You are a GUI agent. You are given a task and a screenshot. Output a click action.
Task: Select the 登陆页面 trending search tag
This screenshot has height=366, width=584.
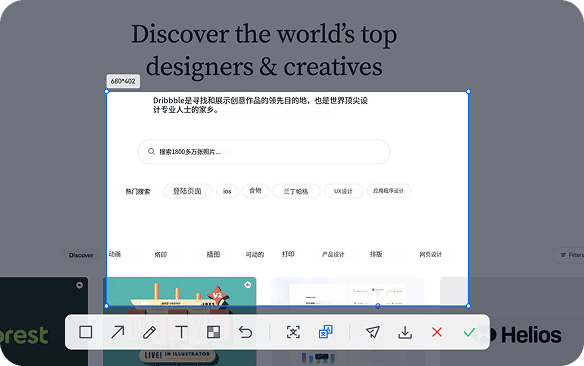pos(187,191)
